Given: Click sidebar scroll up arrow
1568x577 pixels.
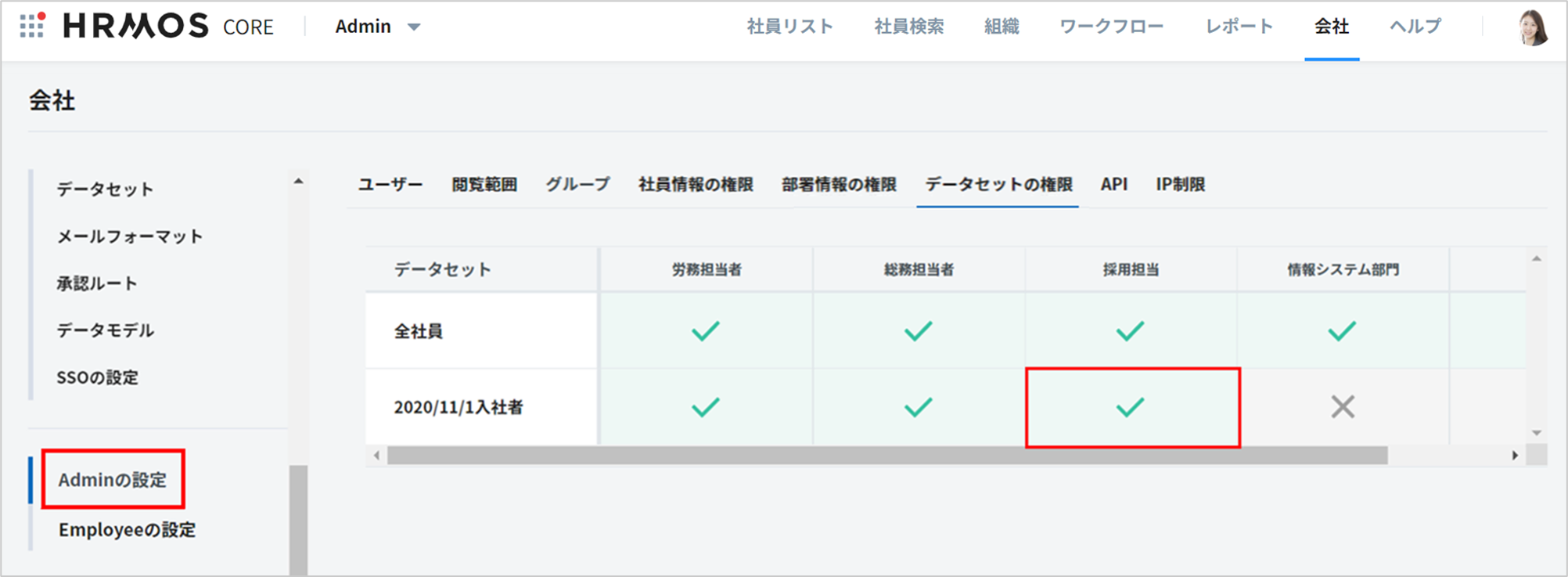Looking at the screenshot, I should [x=298, y=182].
